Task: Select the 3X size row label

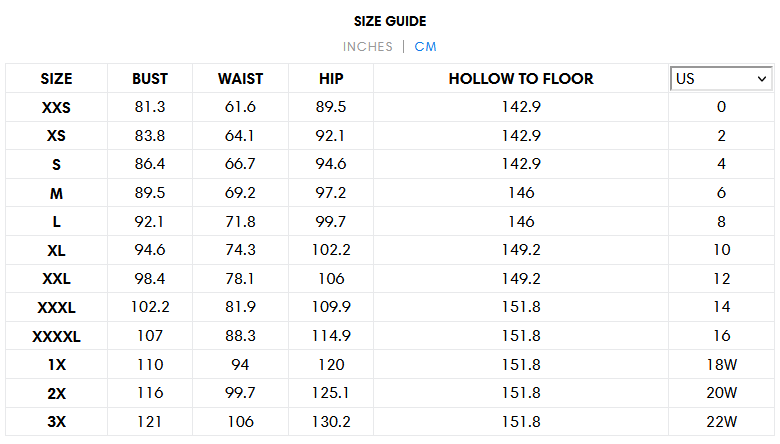Action: coord(56,422)
